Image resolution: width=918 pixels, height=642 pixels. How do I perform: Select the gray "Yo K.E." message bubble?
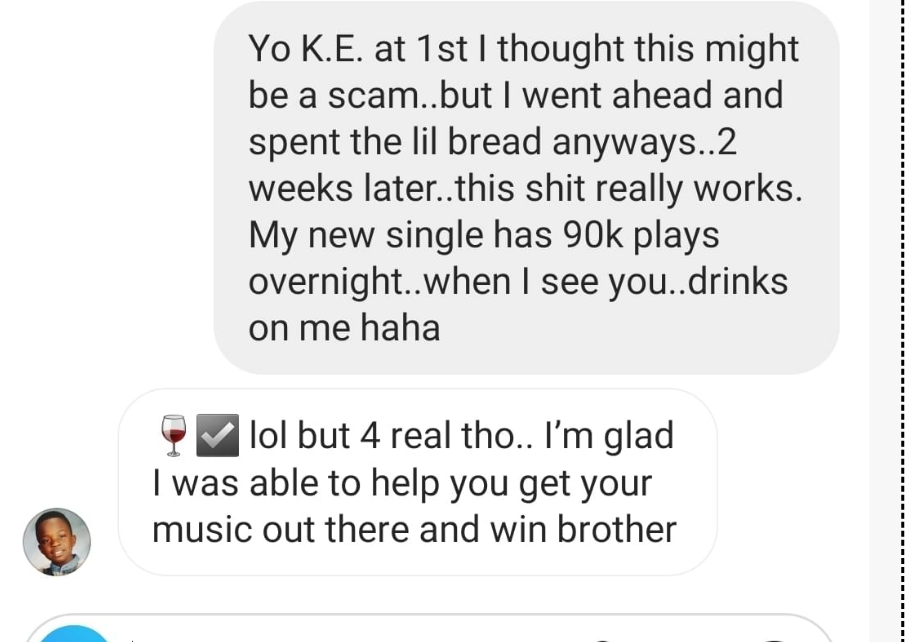coord(526,187)
